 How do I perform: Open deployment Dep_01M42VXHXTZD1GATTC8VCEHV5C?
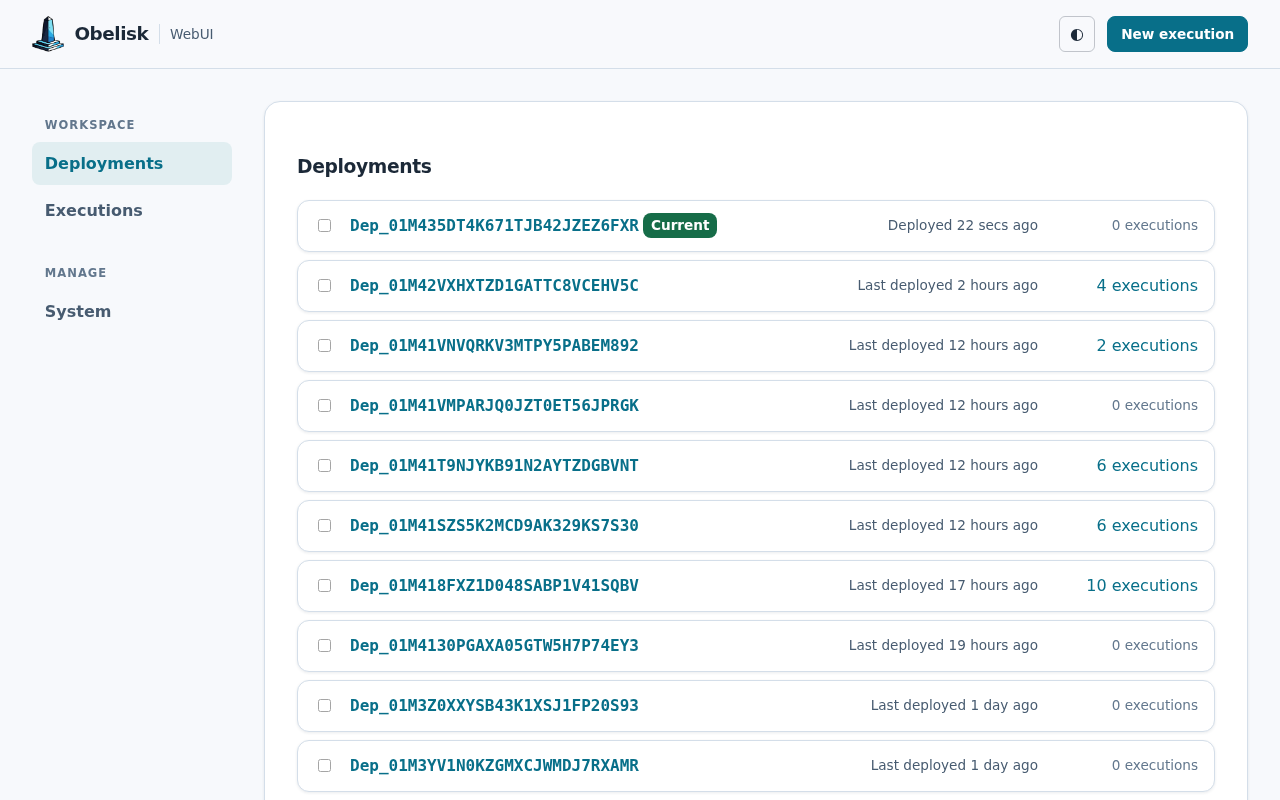(494, 285)
